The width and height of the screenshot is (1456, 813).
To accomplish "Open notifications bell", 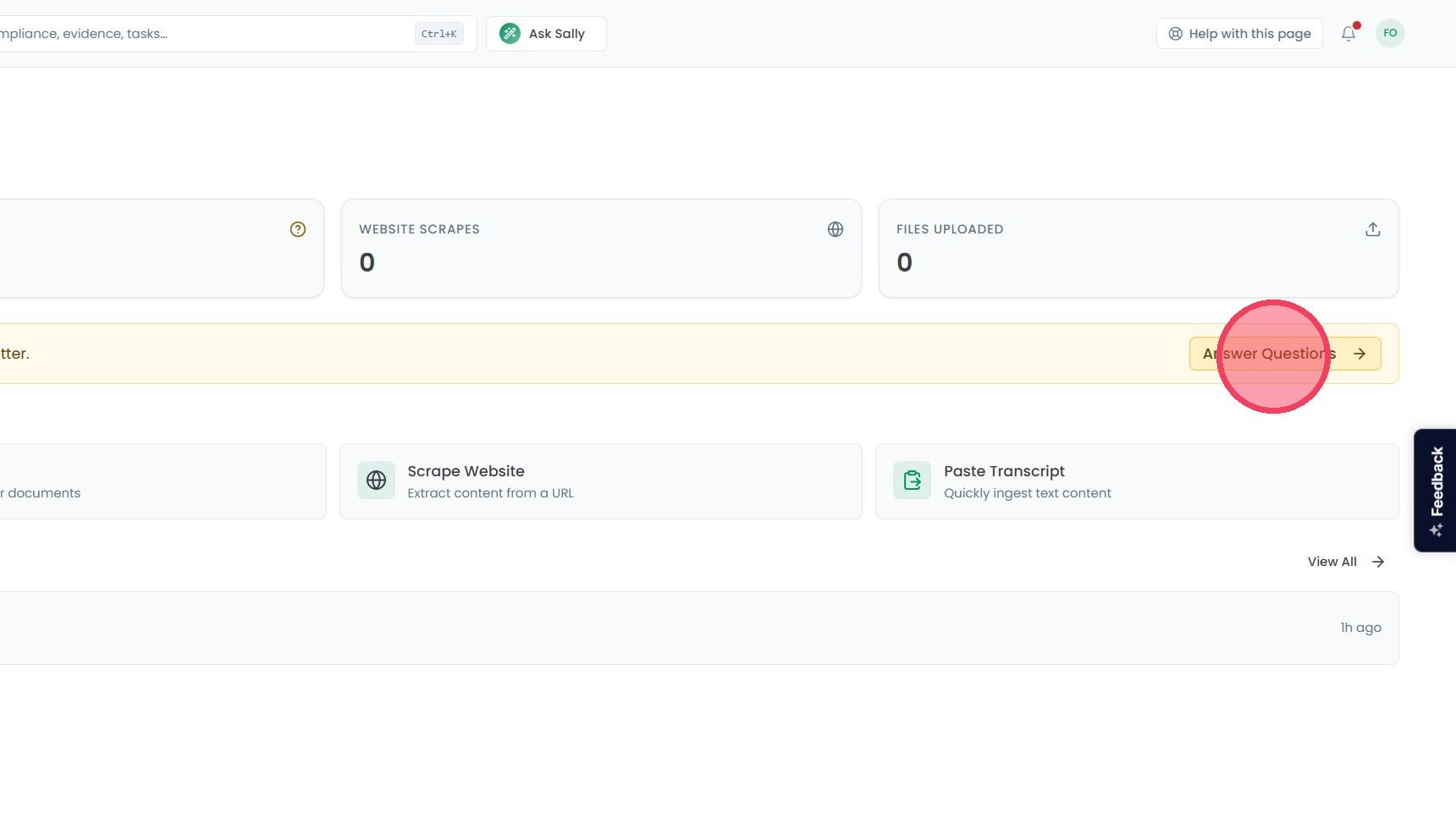I will click(x=1348, y=34).
